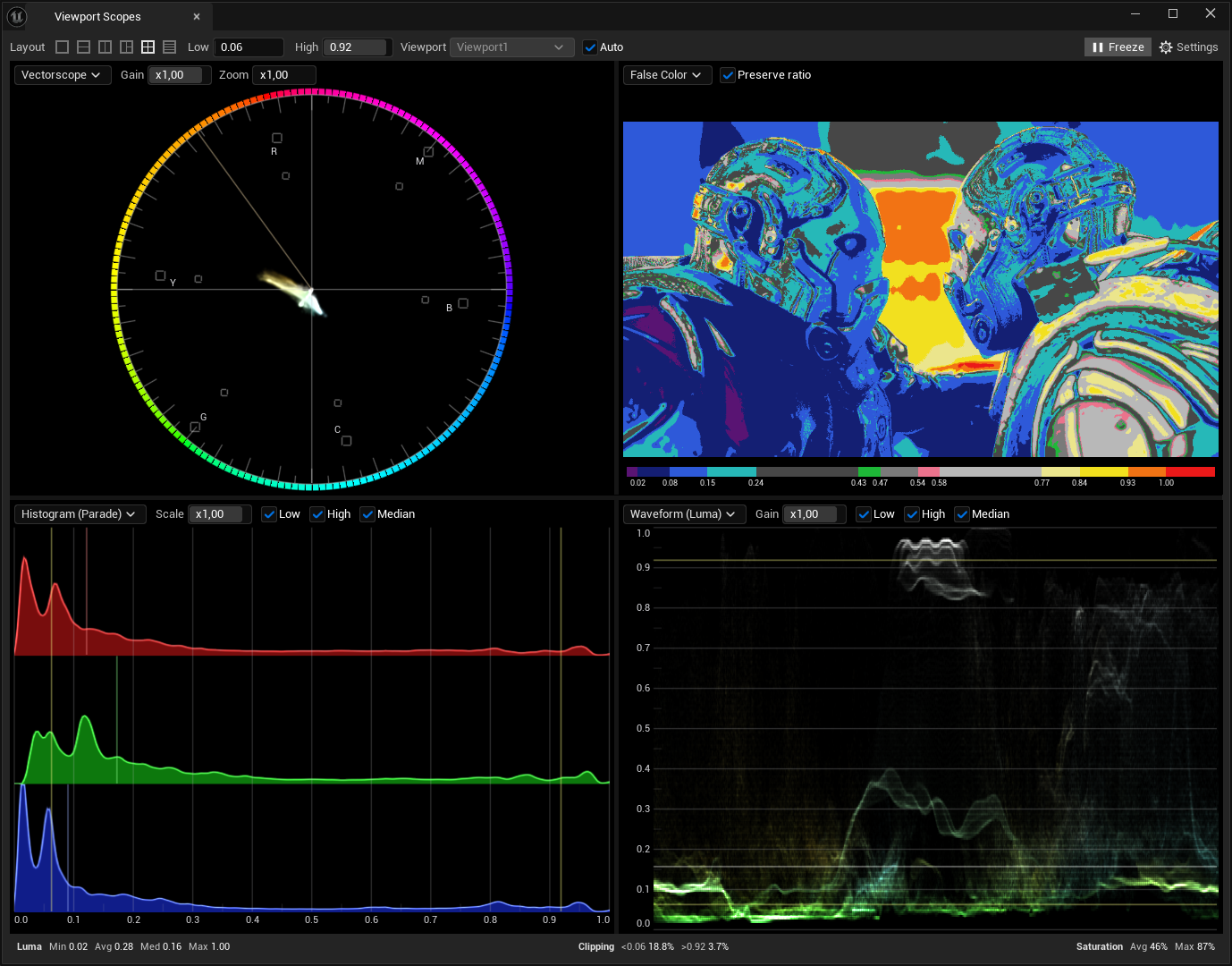
Task: Freeze the scopes display
Action: coord(1118,47)
